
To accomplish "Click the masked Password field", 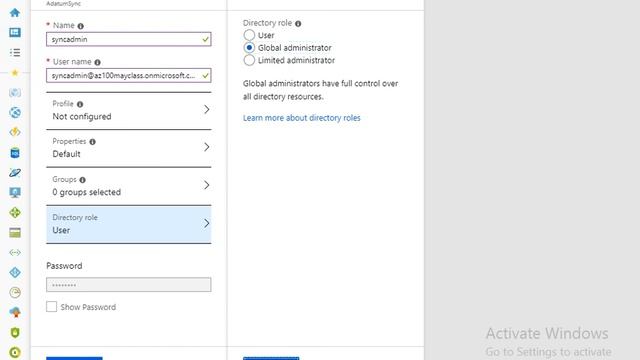I will [x=129, y=285].
